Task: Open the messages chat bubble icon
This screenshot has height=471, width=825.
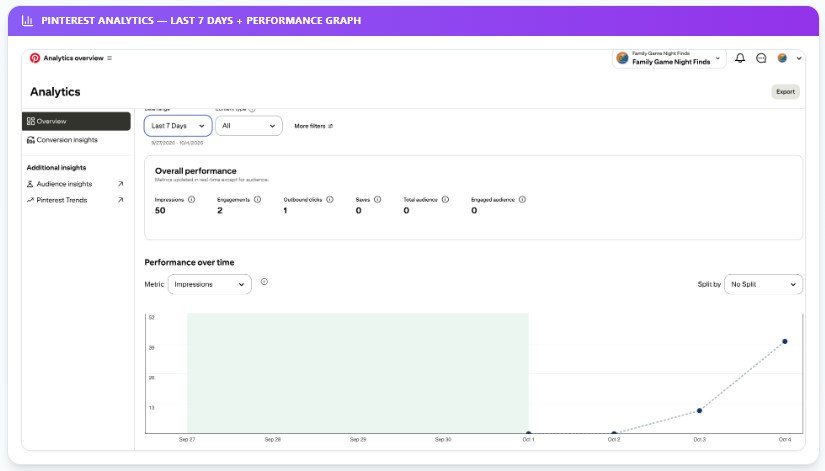Action: coord(761,58)
